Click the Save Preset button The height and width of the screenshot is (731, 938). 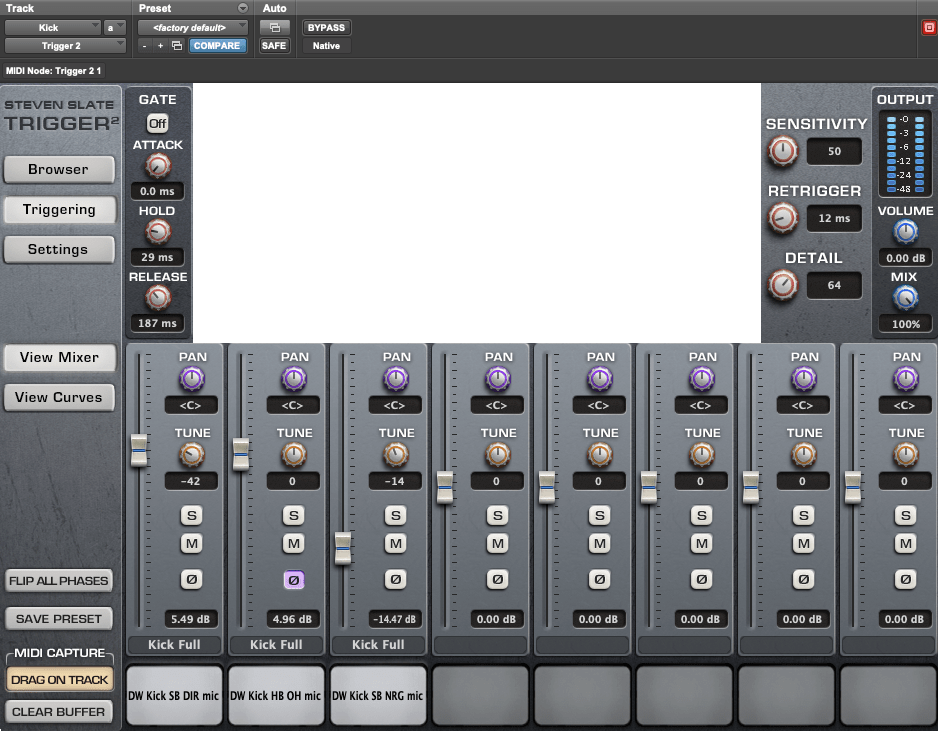coord(58,619)
